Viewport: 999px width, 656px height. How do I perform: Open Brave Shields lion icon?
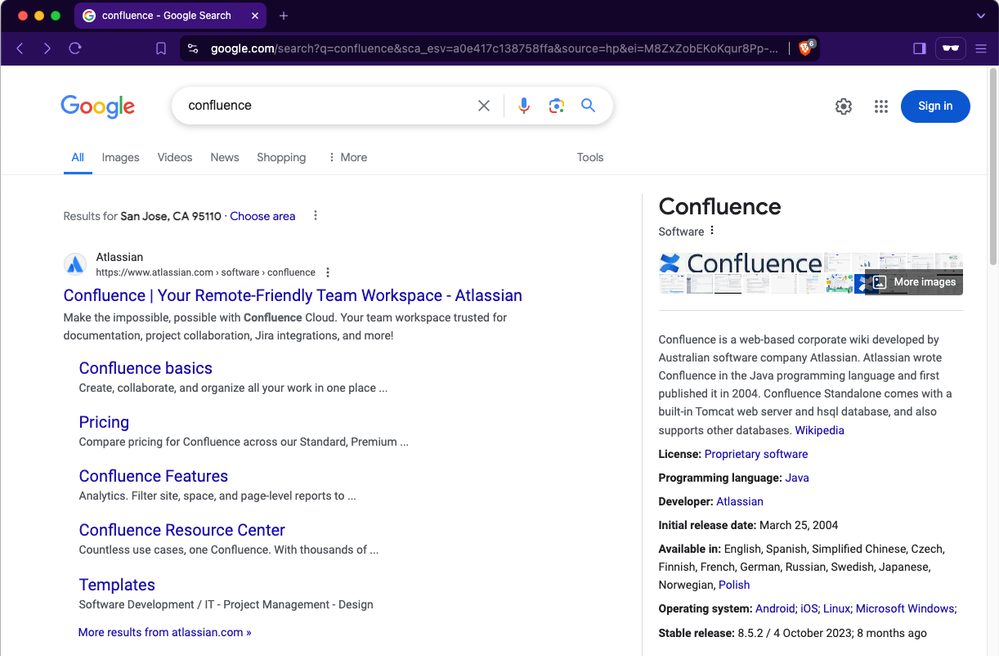805,48
